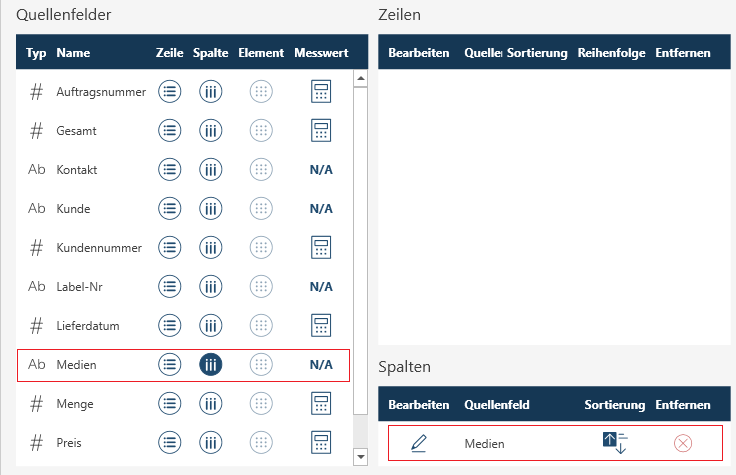Add Auftragsnummer as a measure value
The height and width of the screenshot is (475, 736).
[321, 92]
